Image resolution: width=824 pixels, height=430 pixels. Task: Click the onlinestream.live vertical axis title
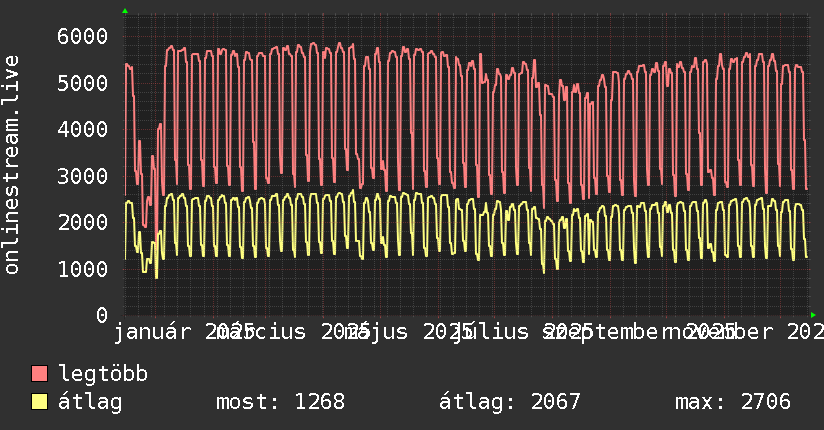(11, 165)
